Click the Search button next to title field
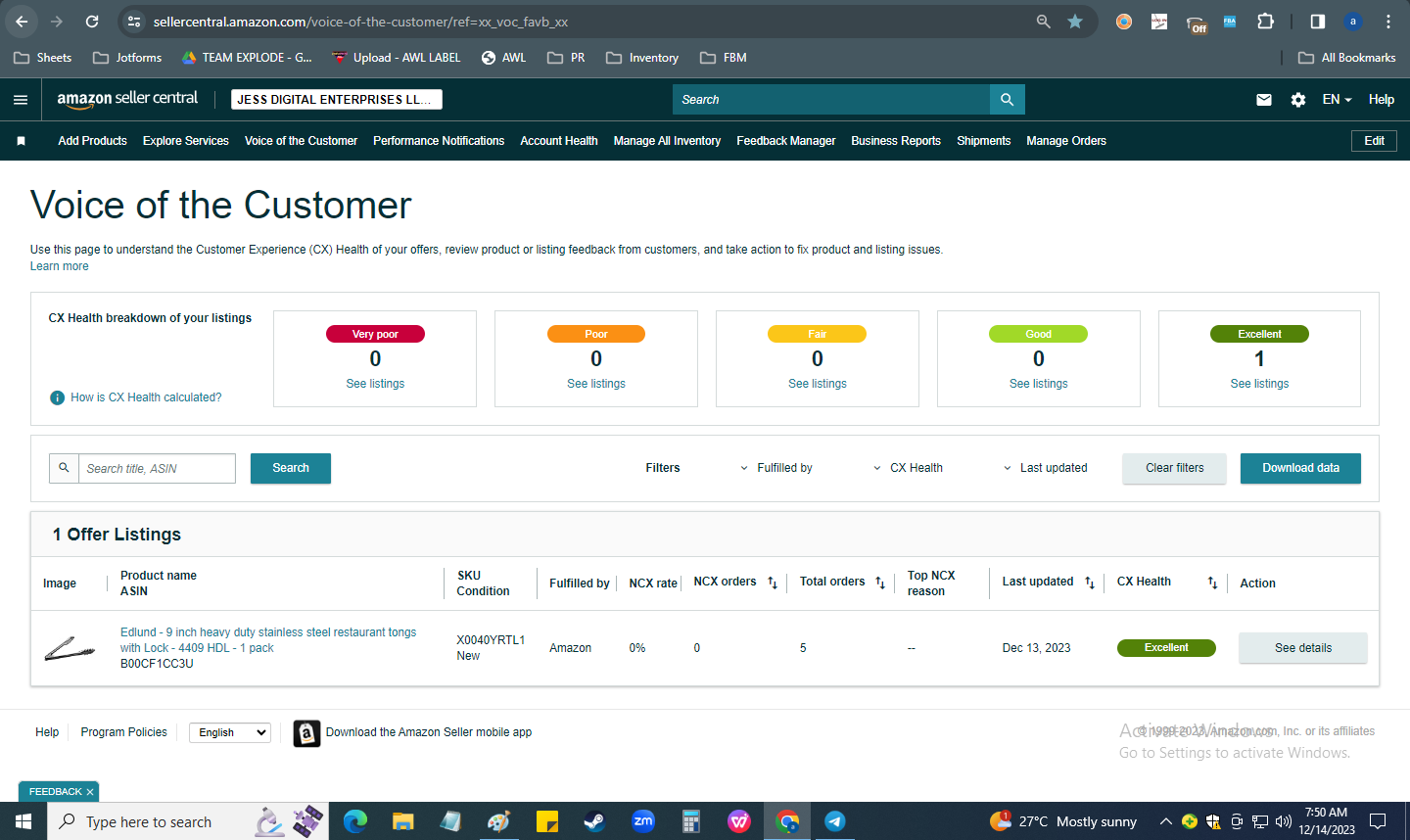Image resolution: width=1410 pixels, height=840 pixels. coord(291,468)
